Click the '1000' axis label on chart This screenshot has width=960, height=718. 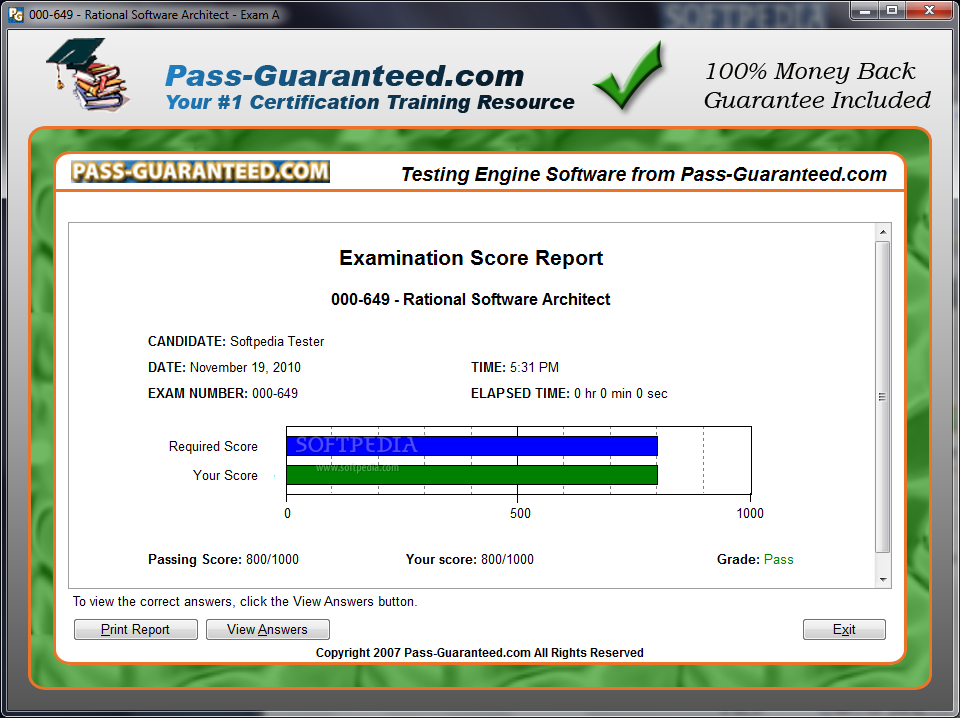click(x=750, y=513)
